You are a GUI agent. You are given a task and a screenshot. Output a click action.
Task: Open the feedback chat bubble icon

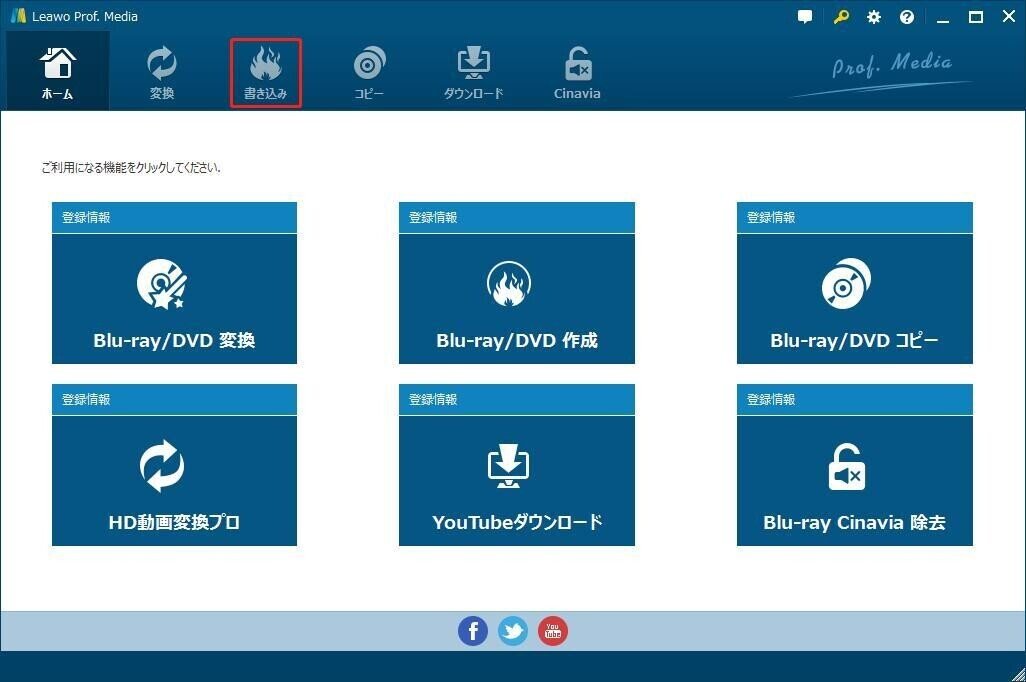805,16
